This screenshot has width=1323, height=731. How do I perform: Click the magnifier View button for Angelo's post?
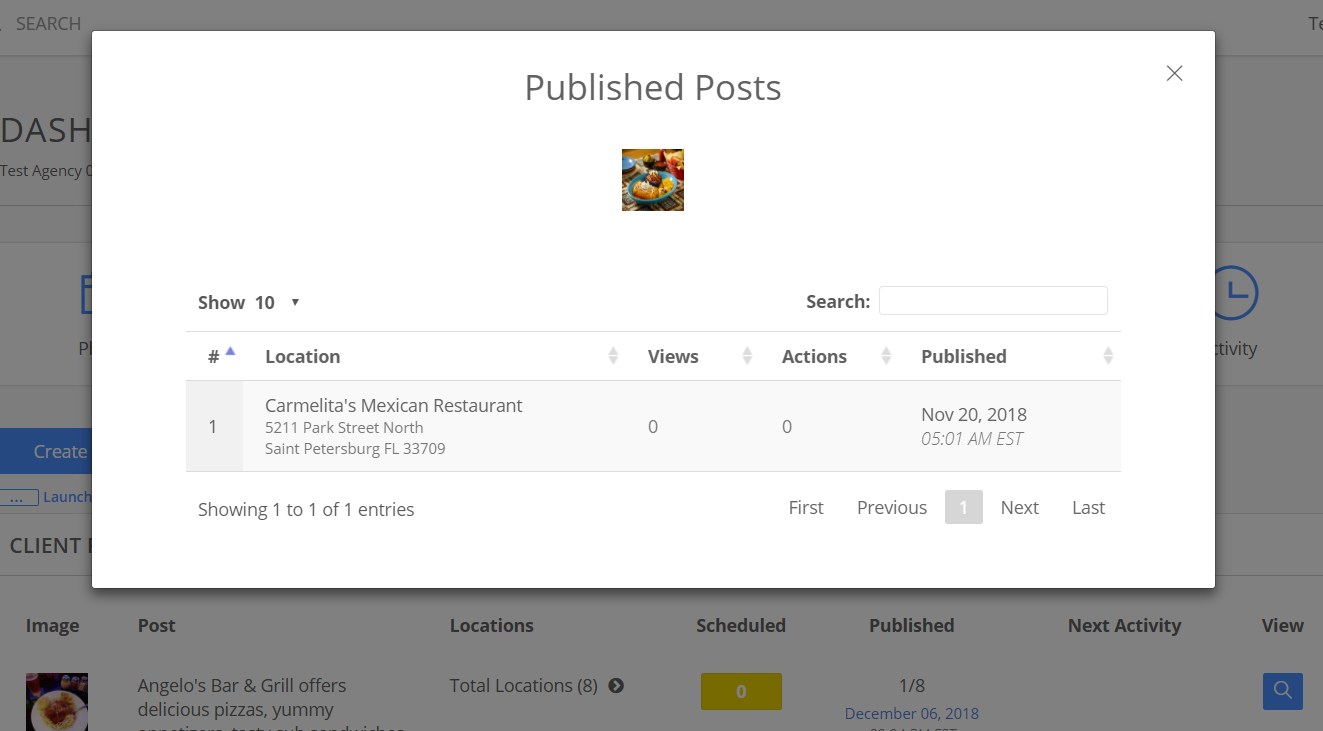pyautogui.click(x=1282, y=690)
